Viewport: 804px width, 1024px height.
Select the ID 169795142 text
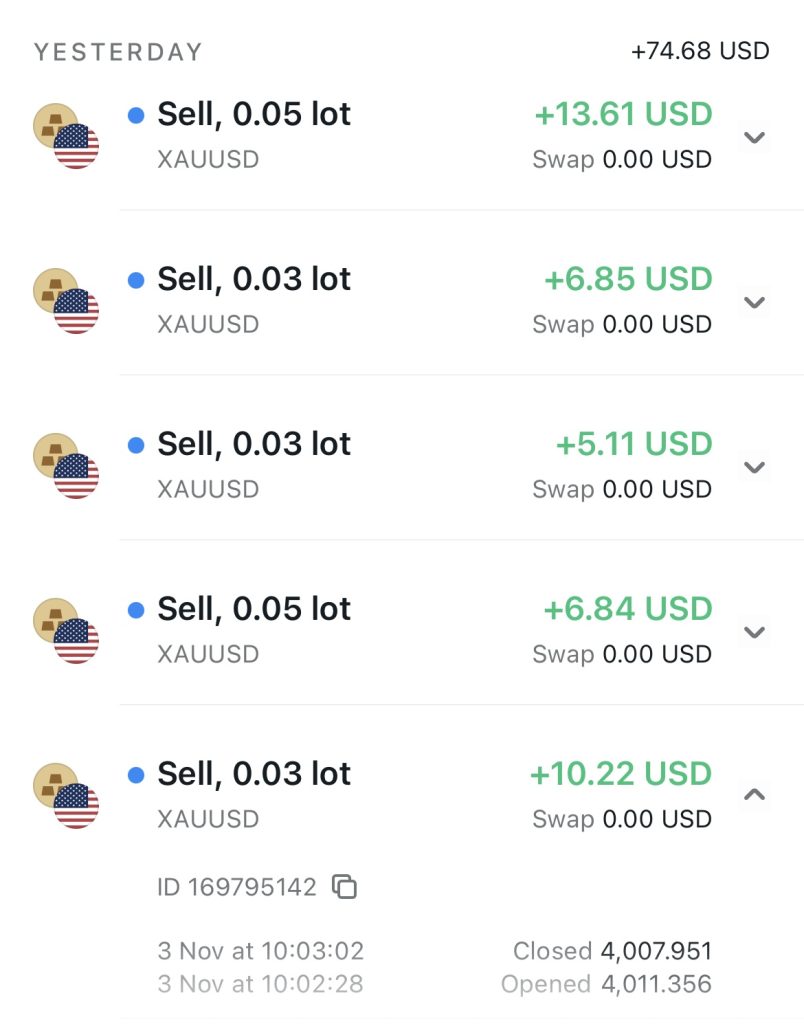[x=237, y=887]
